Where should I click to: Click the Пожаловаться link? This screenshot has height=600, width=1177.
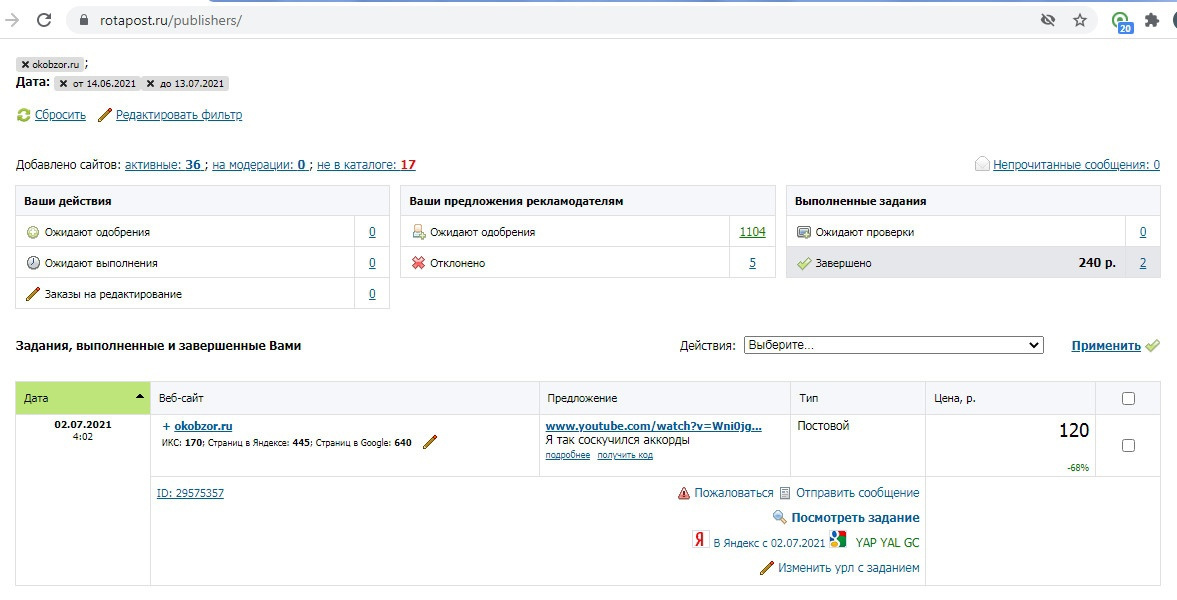(733, 493)
